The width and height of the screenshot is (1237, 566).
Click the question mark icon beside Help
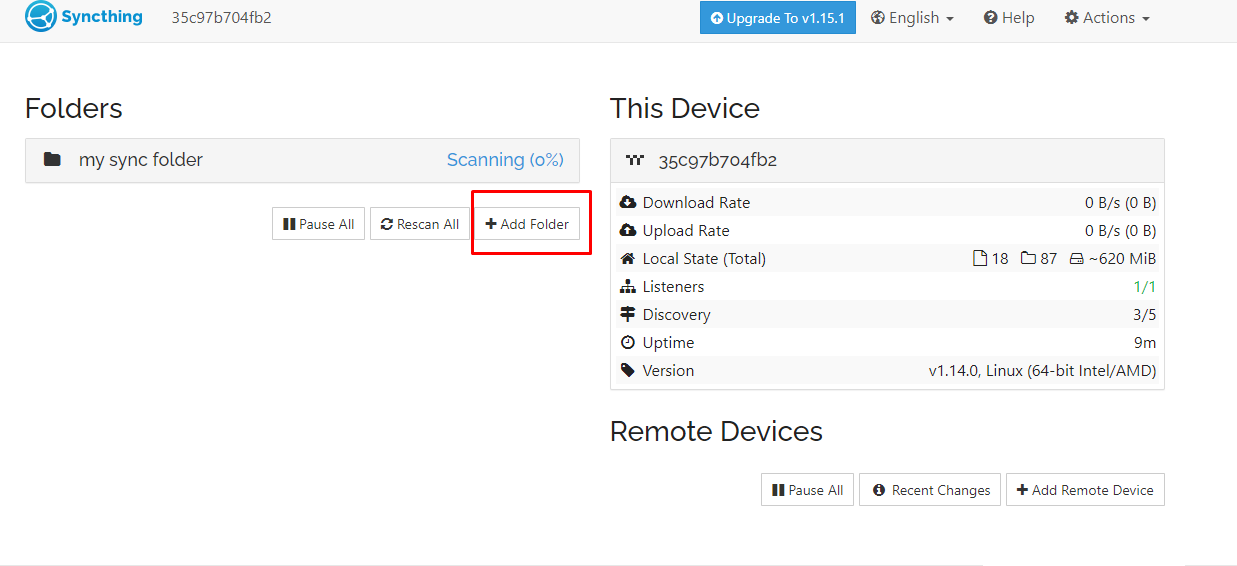pyautogui.click(x=990, y=17)
